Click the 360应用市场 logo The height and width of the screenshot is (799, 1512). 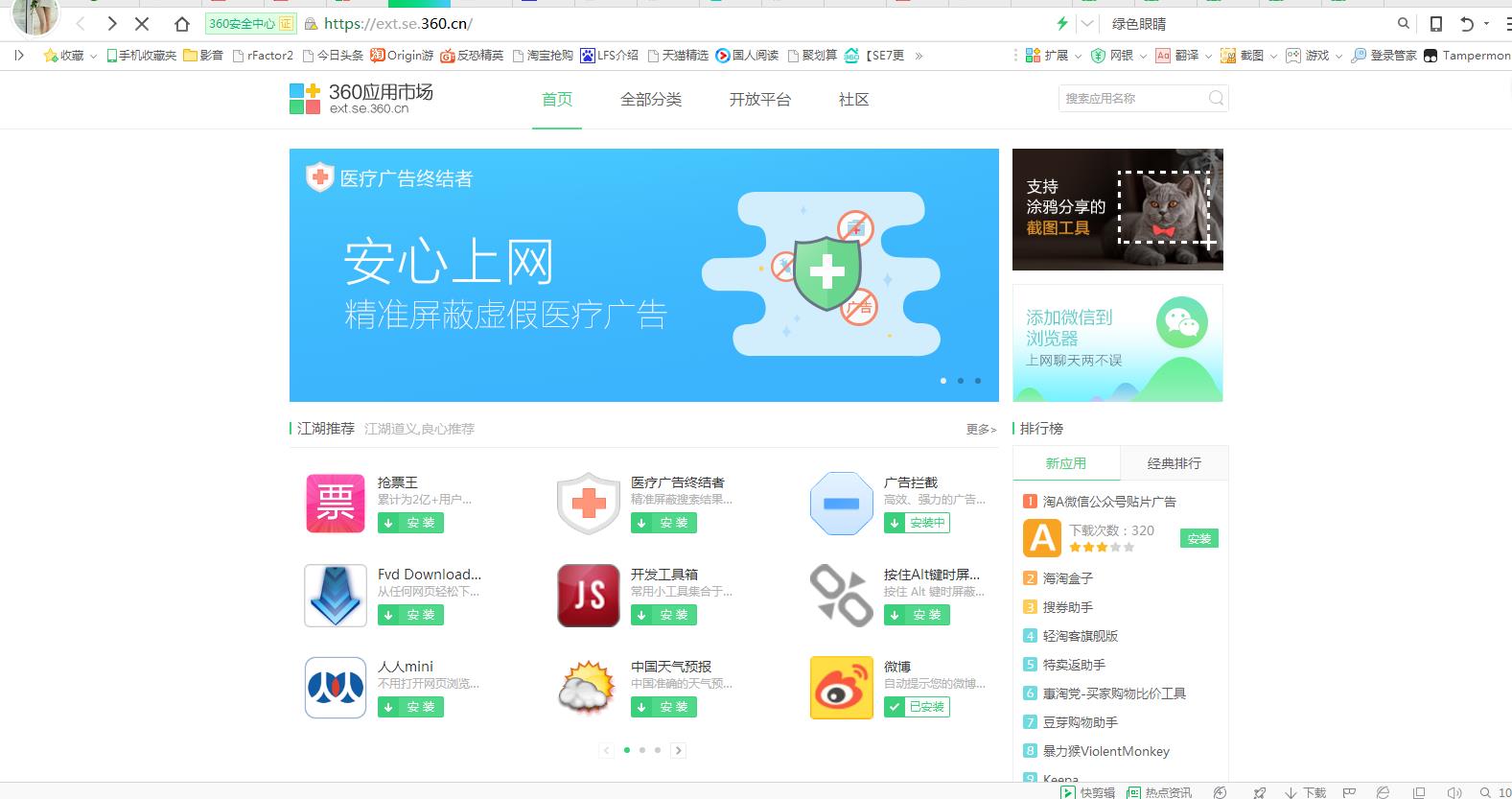[361, 98]
